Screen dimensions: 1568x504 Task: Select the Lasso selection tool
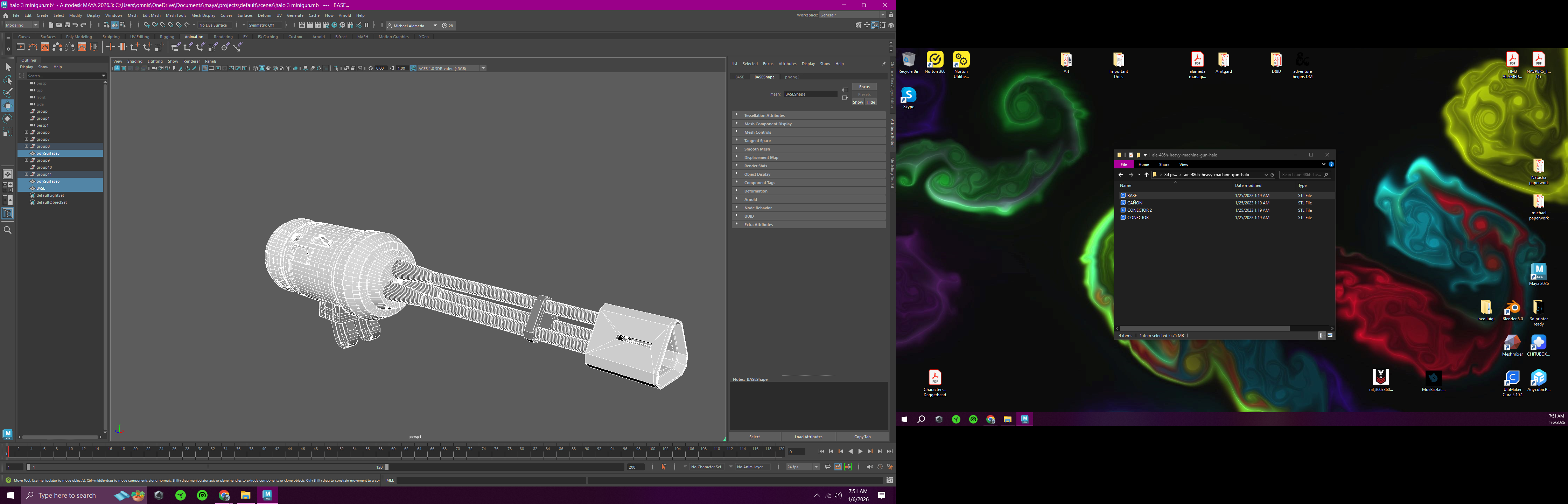pyautogui.click(x=8, y=80)
